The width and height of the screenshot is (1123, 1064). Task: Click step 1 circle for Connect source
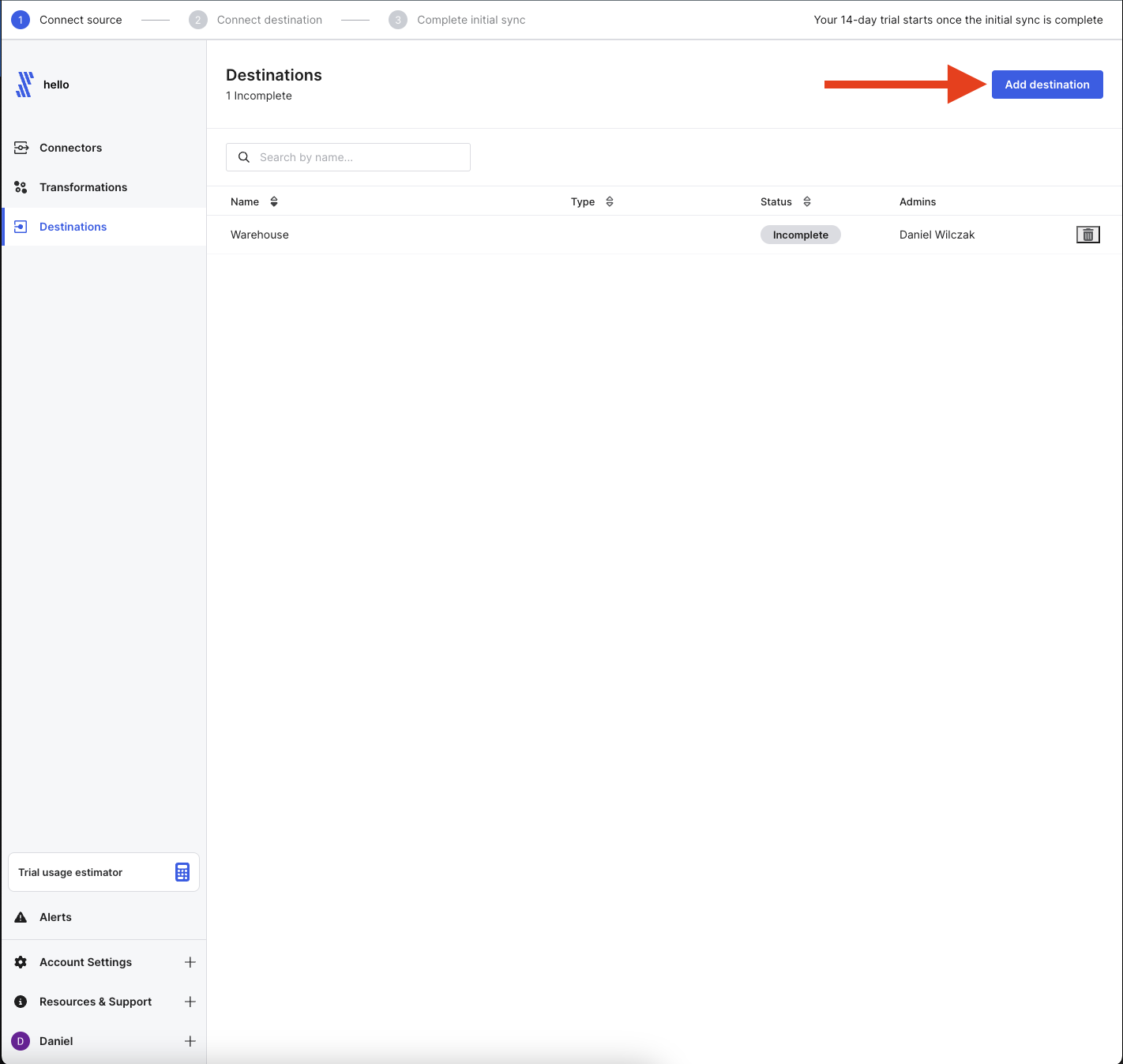21,20
